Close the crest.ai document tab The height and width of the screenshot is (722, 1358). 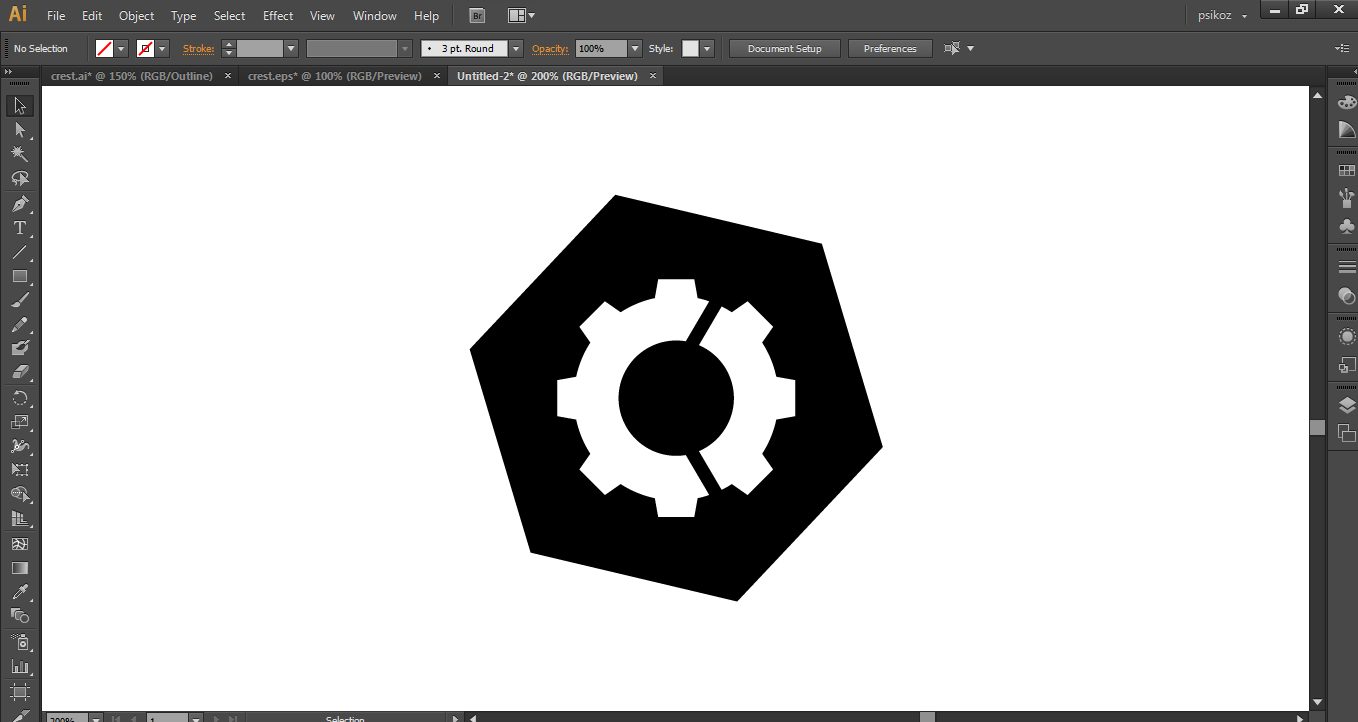[x=228, y=76]
